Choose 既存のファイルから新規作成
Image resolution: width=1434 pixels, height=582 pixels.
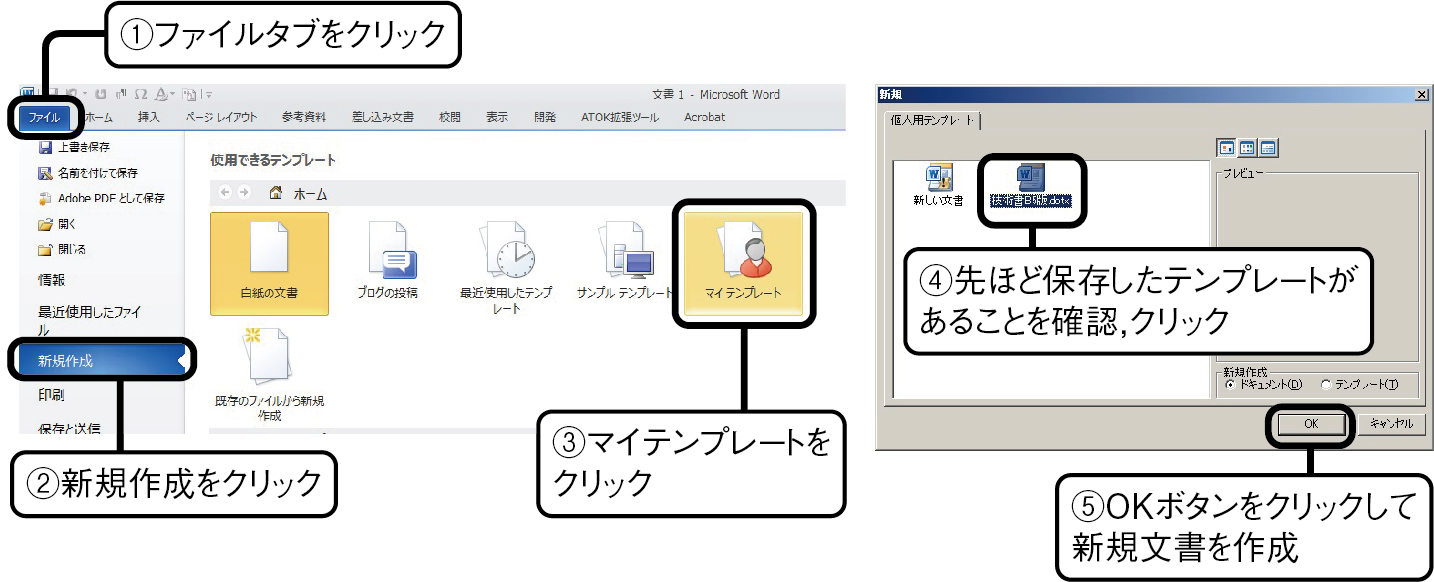(270, 374)
